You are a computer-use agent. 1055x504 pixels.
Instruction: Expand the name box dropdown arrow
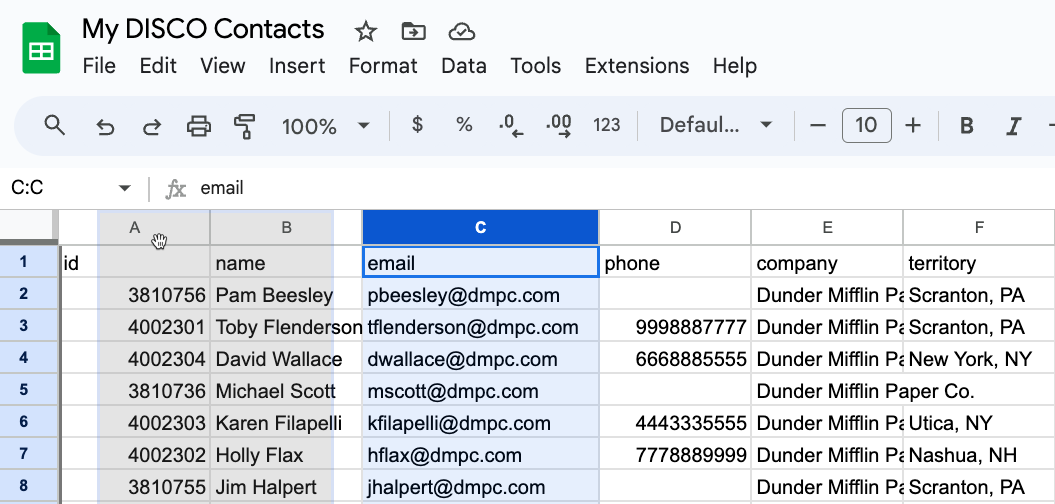125,188
